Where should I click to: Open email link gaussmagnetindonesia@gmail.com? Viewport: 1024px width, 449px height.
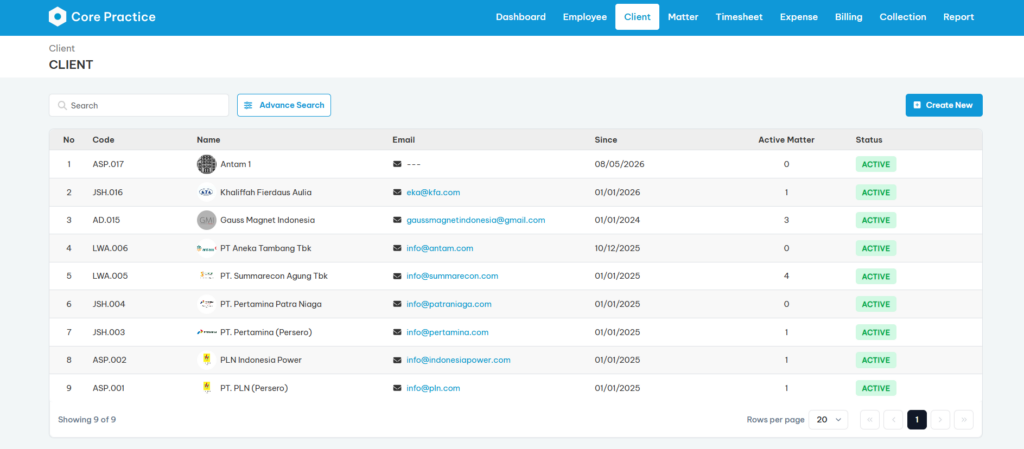[x=475, y=221]
